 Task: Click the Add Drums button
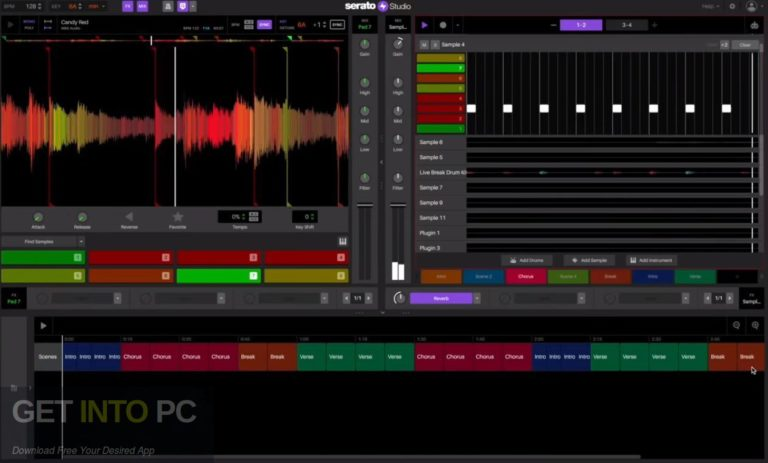(x=527, y=260)
